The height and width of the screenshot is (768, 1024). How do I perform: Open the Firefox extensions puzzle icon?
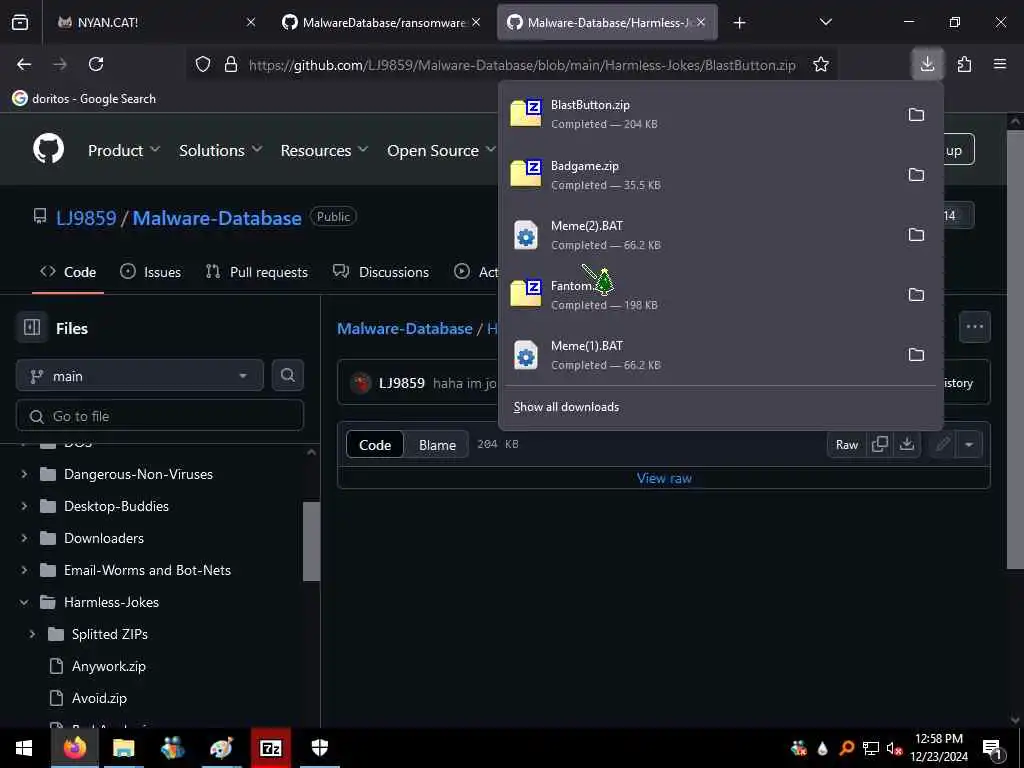[964, 64]
